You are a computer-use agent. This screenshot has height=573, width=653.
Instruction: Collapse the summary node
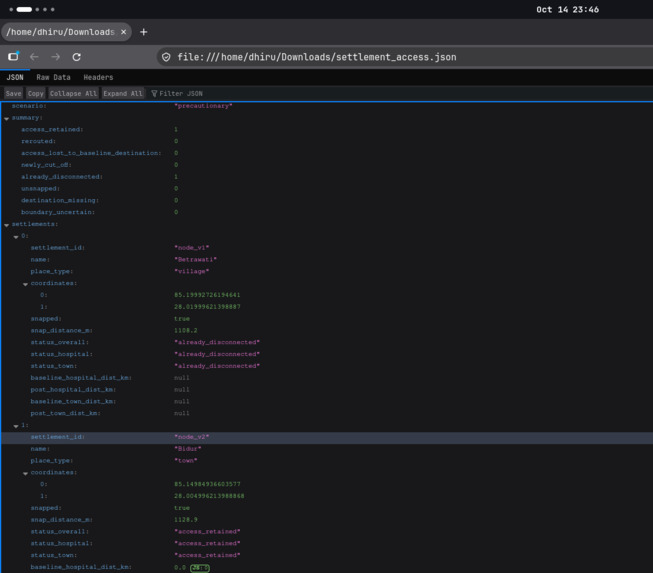pyautogui.click(x=7, y=118)
